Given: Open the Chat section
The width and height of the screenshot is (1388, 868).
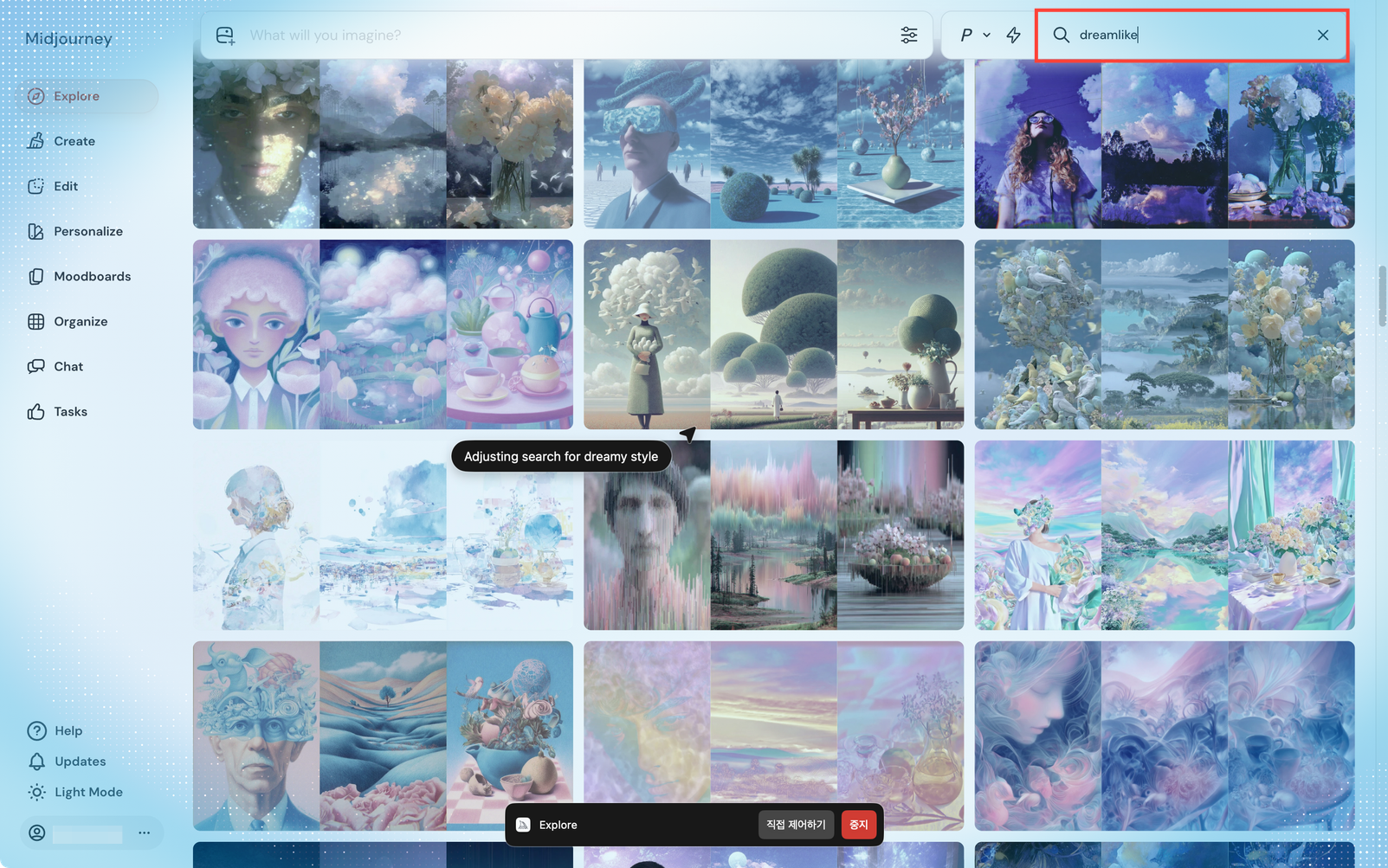Looking at the screenshot, I should 68,366.
